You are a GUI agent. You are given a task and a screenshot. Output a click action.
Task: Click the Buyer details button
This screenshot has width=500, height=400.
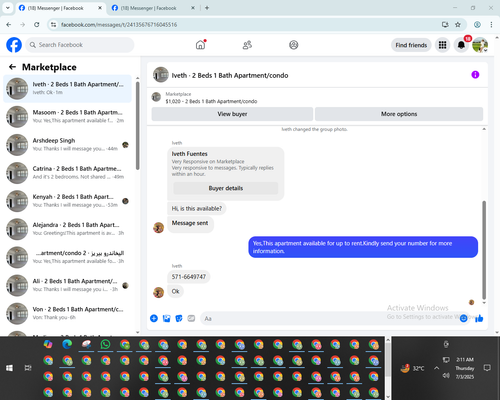pyautogui.click(x=226, y=188)
